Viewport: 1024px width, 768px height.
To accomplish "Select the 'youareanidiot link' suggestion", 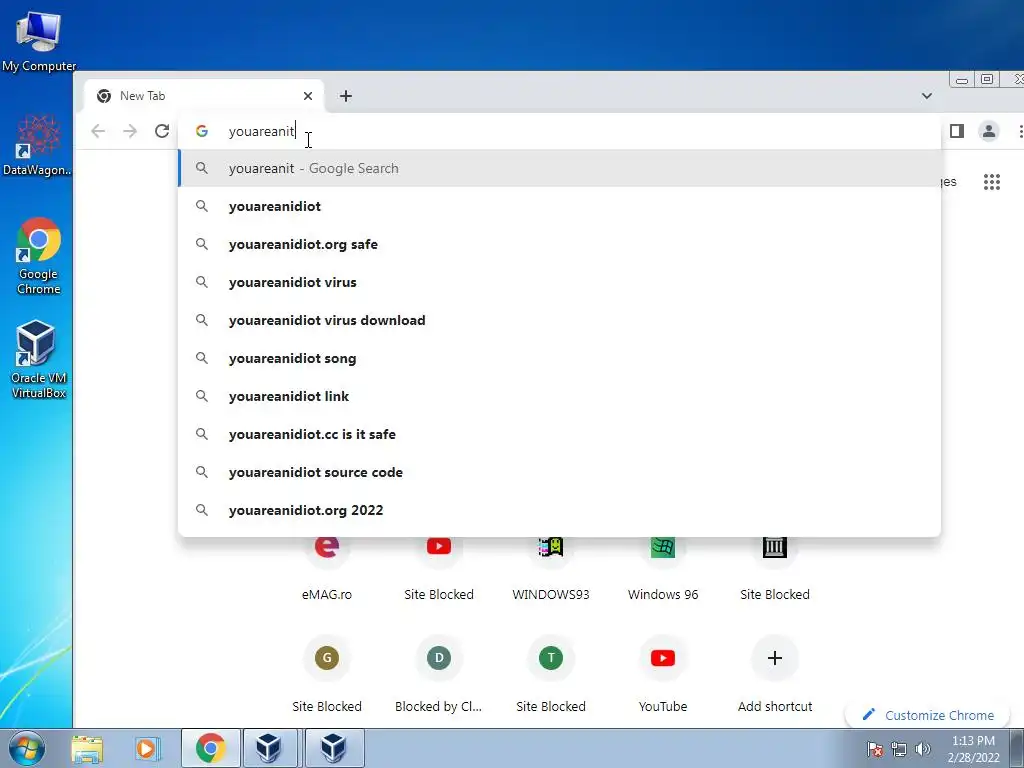I will pos(560,396).
